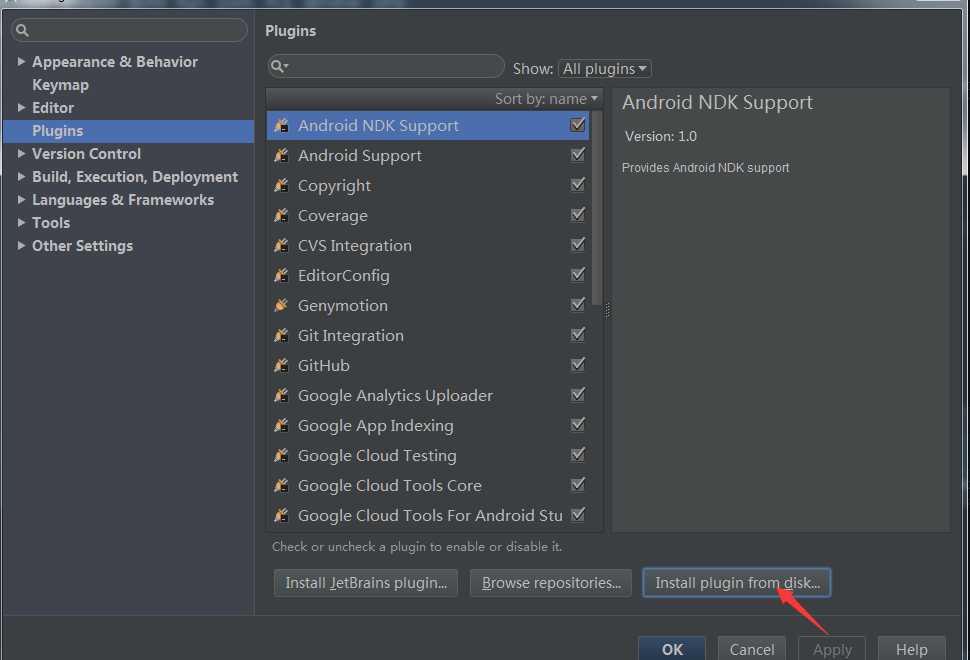Click the Cancel button
The height and width of the screenshot is (660, 970).
752,648
